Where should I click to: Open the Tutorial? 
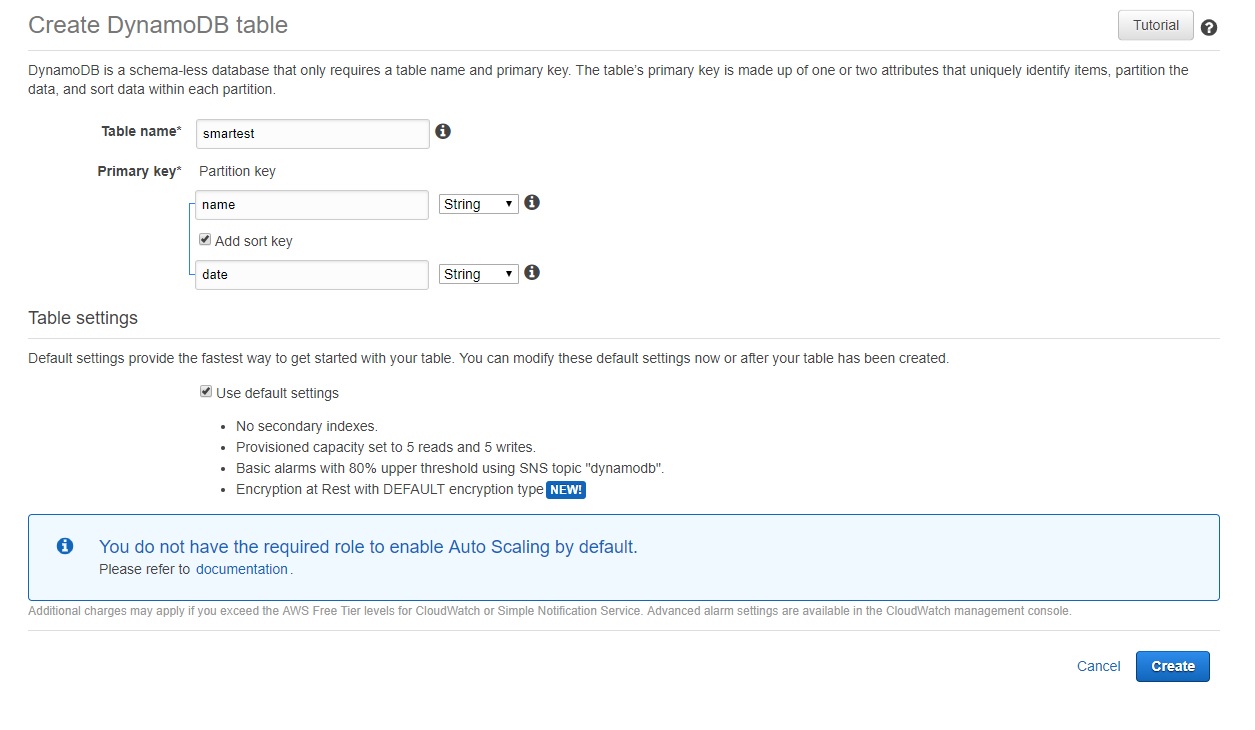pyautogui.click(x=1155, y=25)
